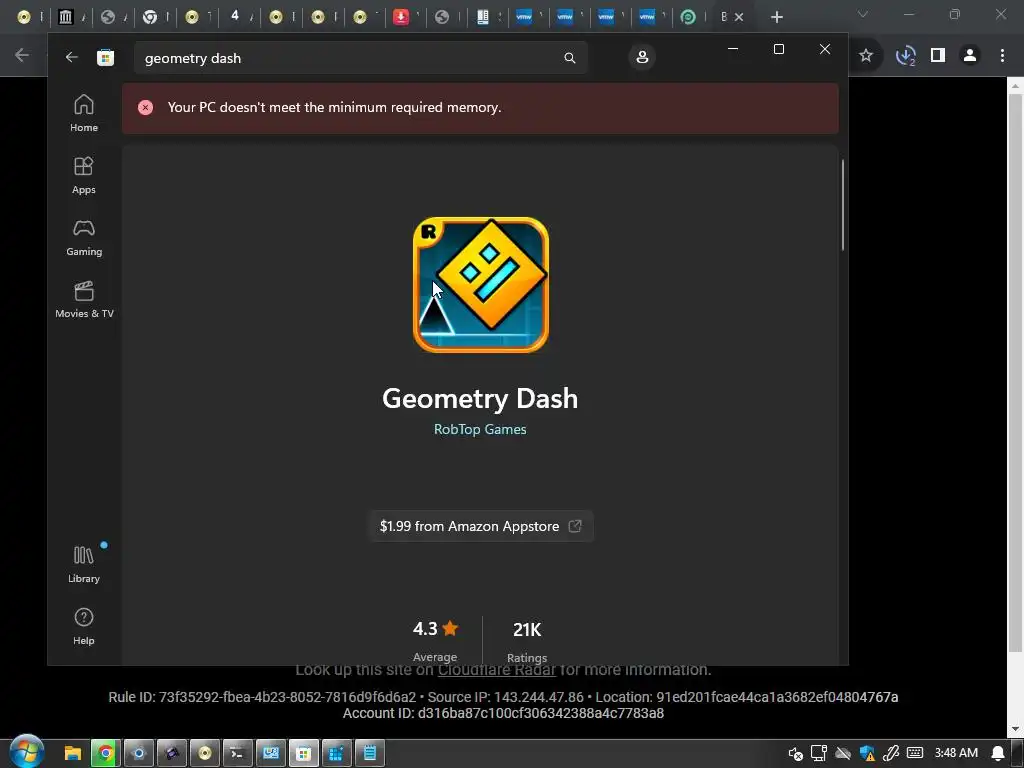Open the Apps section in the Store
1024x768 pixels.
click(x=84, y=175)
